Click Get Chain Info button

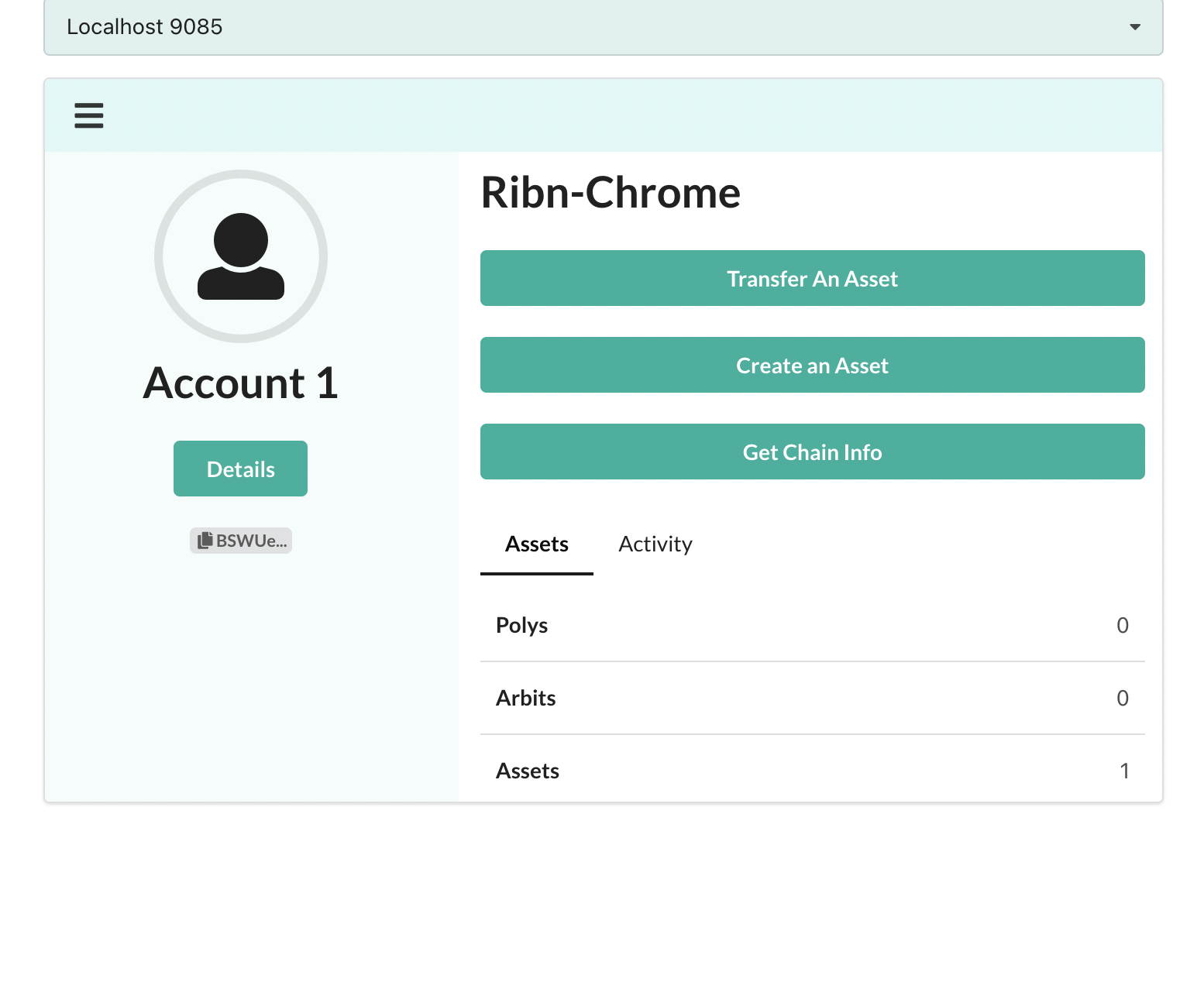[x=812, y=452]
